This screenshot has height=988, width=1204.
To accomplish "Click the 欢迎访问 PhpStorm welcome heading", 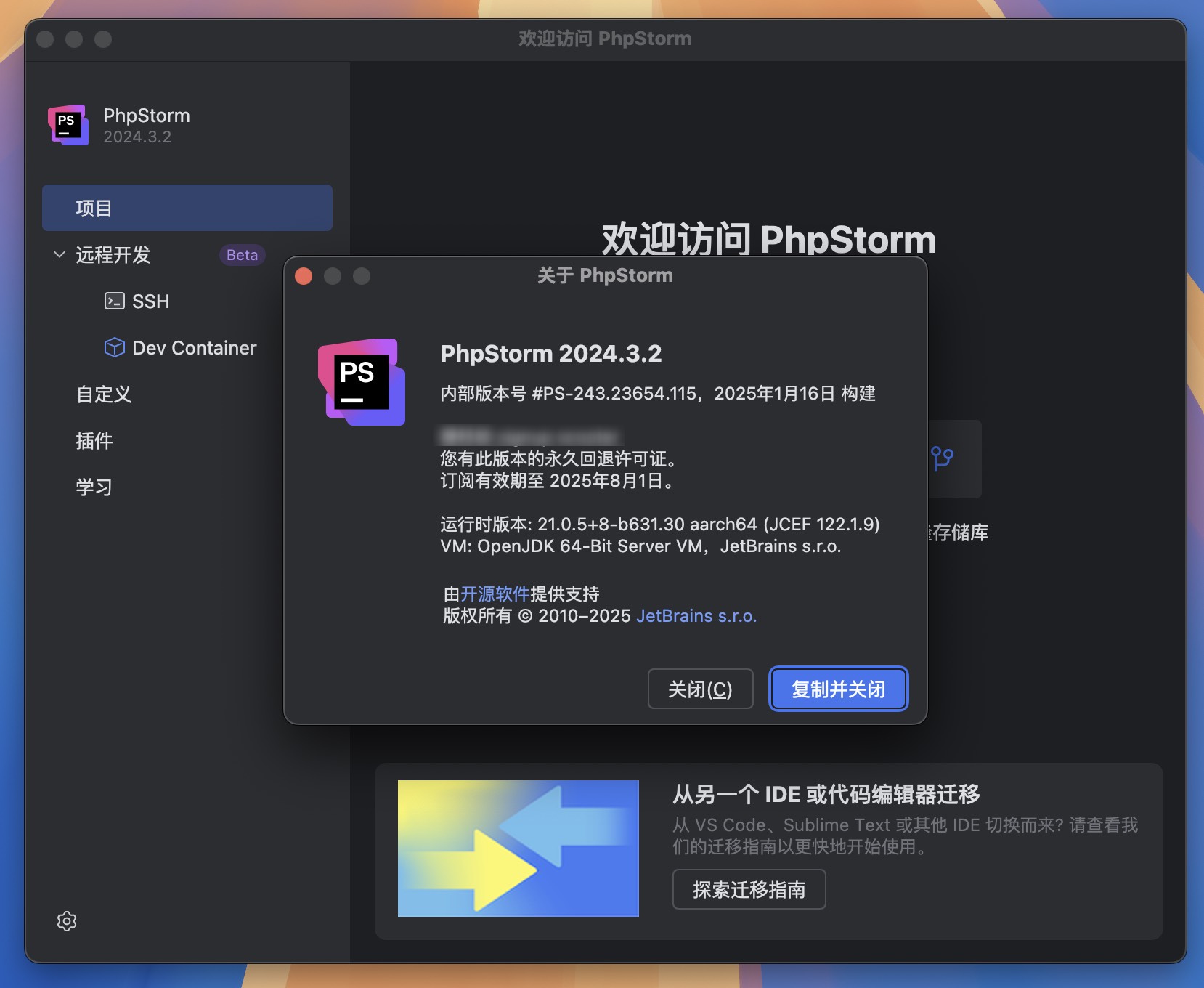I will [x=769, y=240].
